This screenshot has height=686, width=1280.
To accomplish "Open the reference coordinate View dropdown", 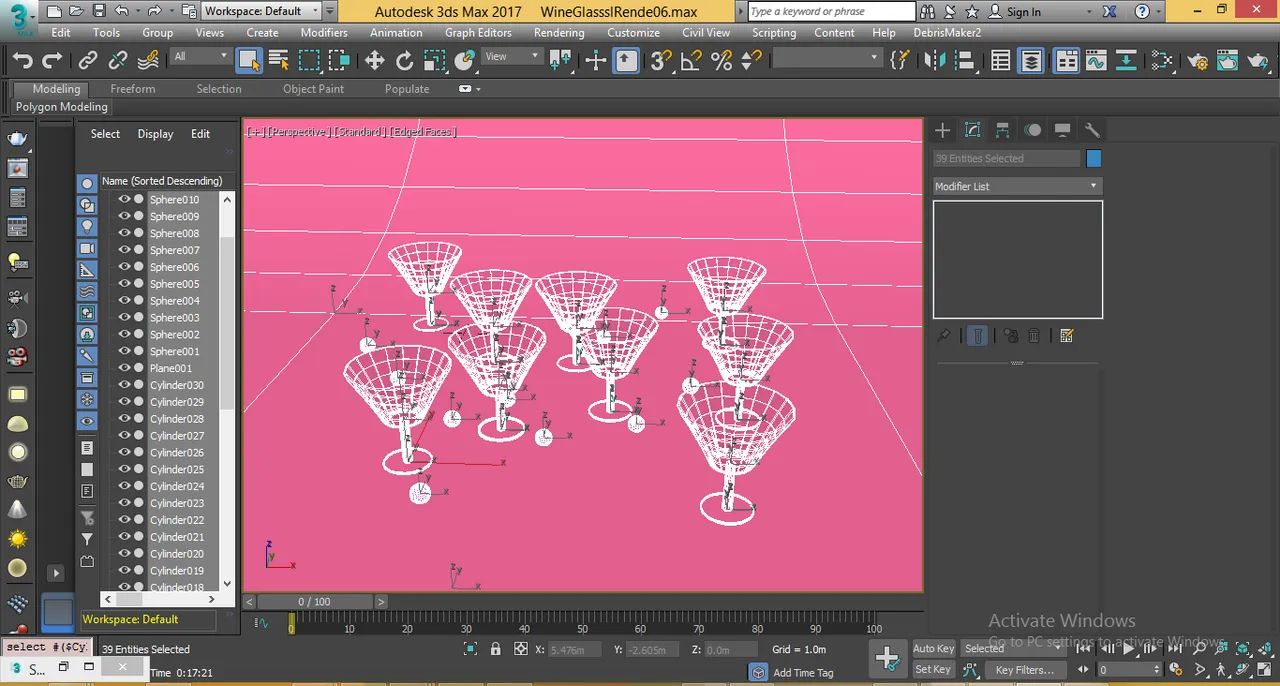I will [x=512, y=57].
